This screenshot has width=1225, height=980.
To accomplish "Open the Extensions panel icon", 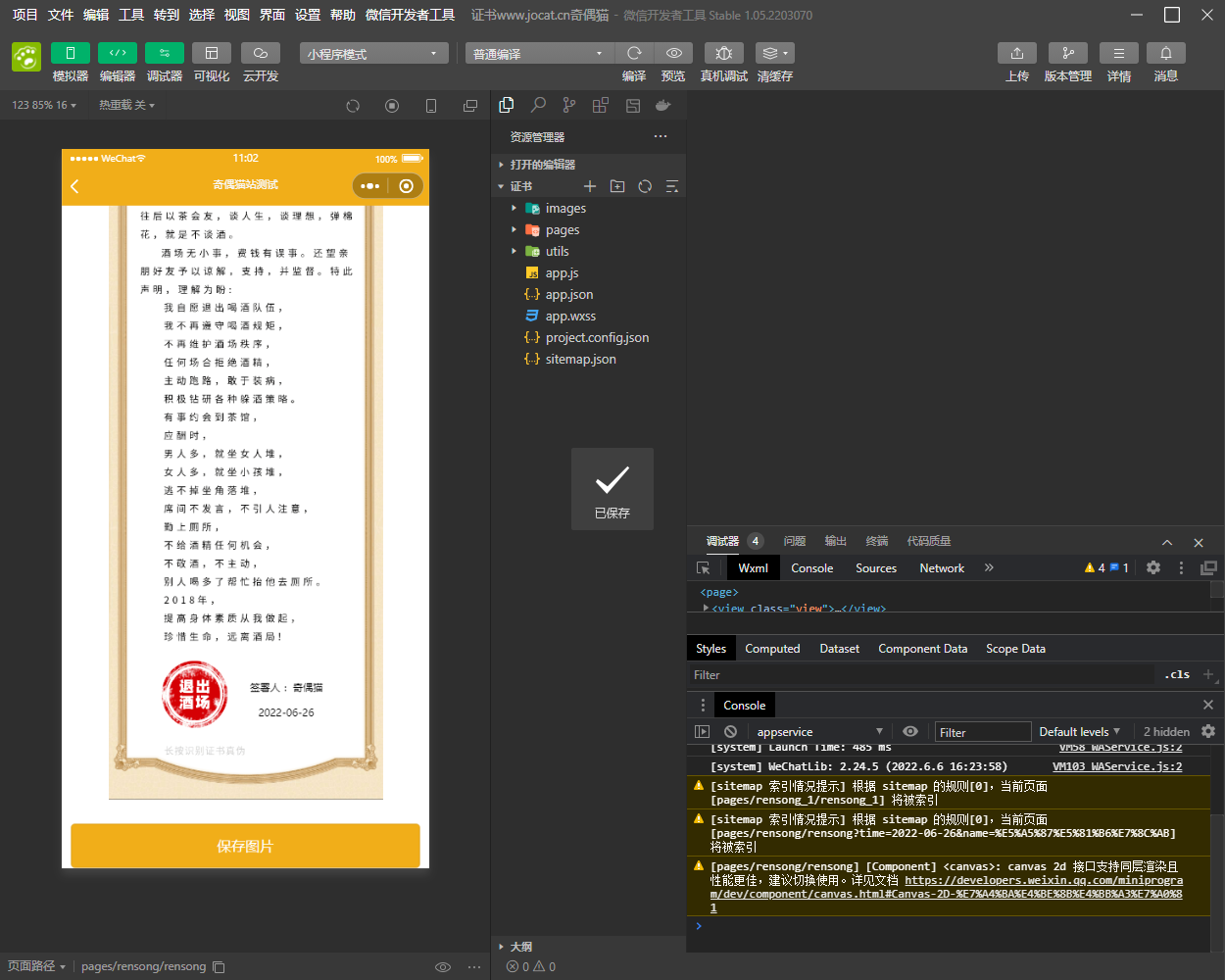I will point(601,105).
